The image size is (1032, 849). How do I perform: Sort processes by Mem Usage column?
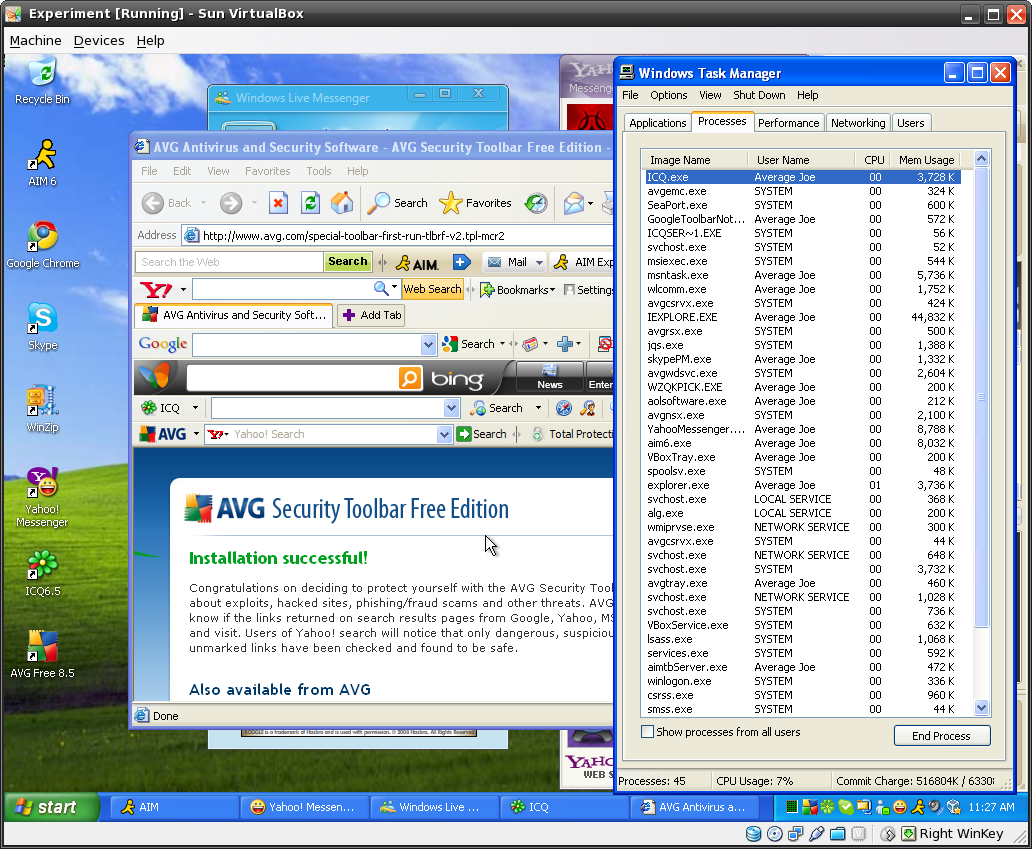coord(926,160)
